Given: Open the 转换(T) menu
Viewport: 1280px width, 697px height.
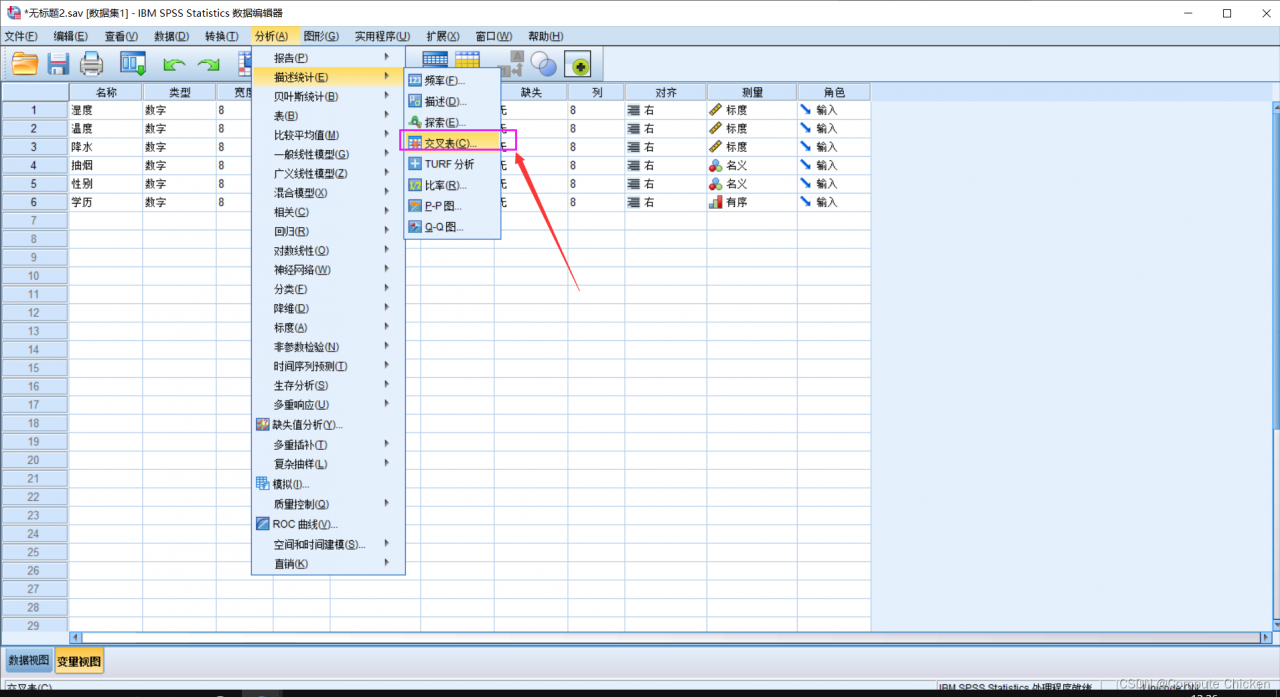Looking at the screenshot, I should click(x=221, y=36).
